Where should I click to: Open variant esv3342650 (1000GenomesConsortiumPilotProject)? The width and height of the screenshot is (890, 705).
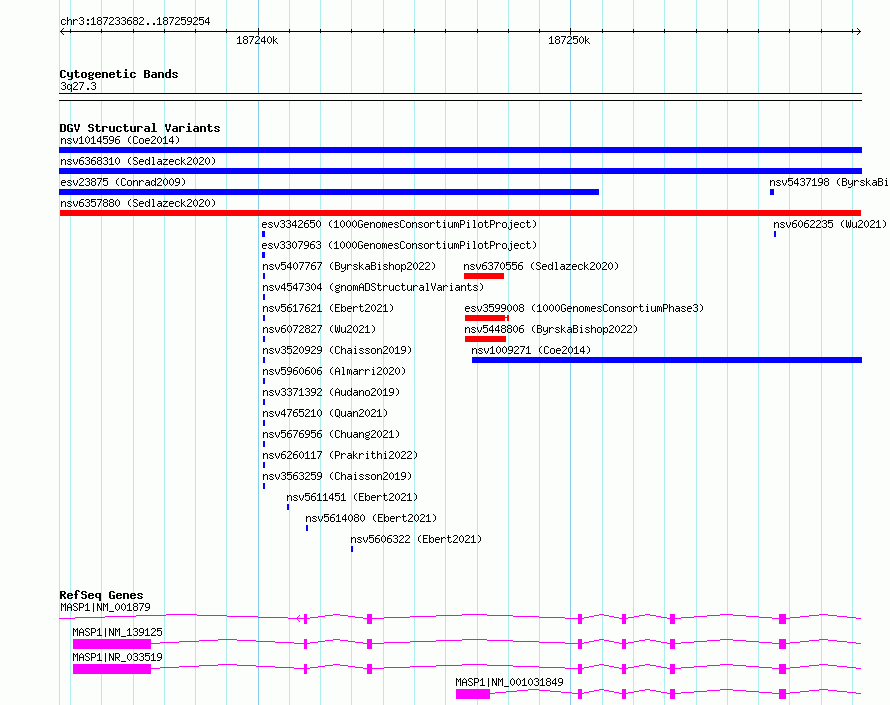[399, 224]
